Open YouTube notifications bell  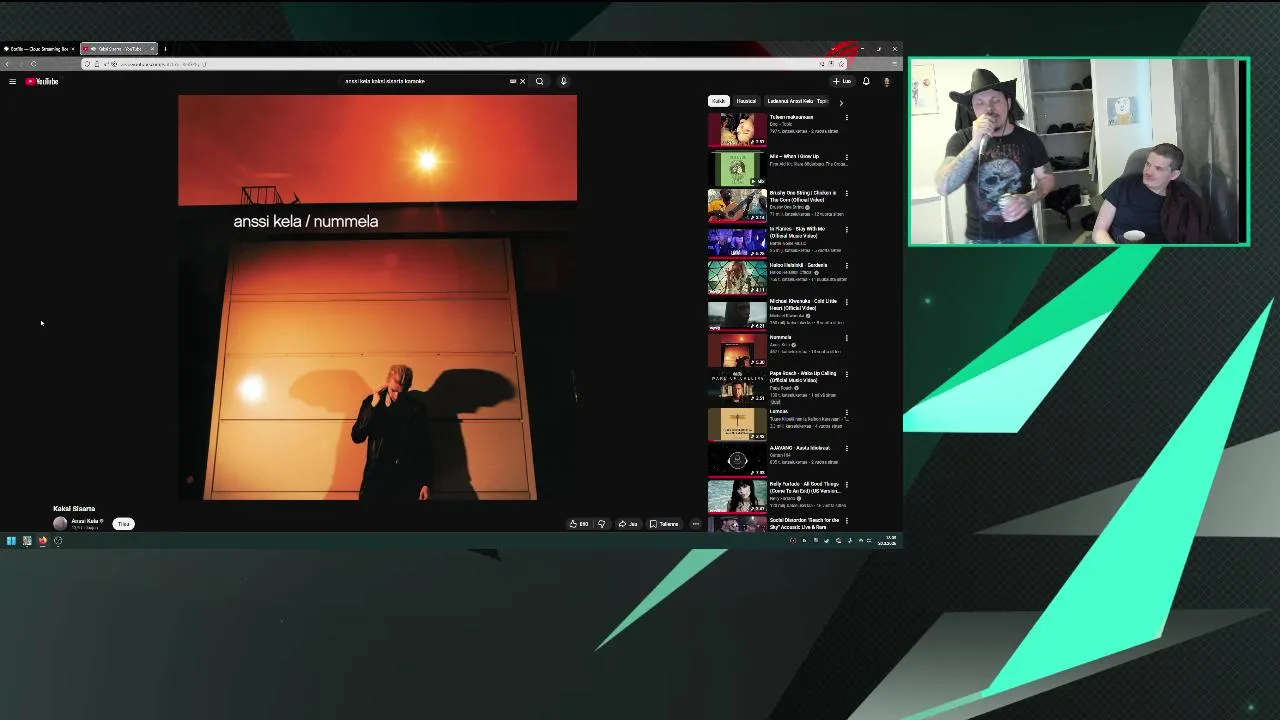click(x=866, y=81)
